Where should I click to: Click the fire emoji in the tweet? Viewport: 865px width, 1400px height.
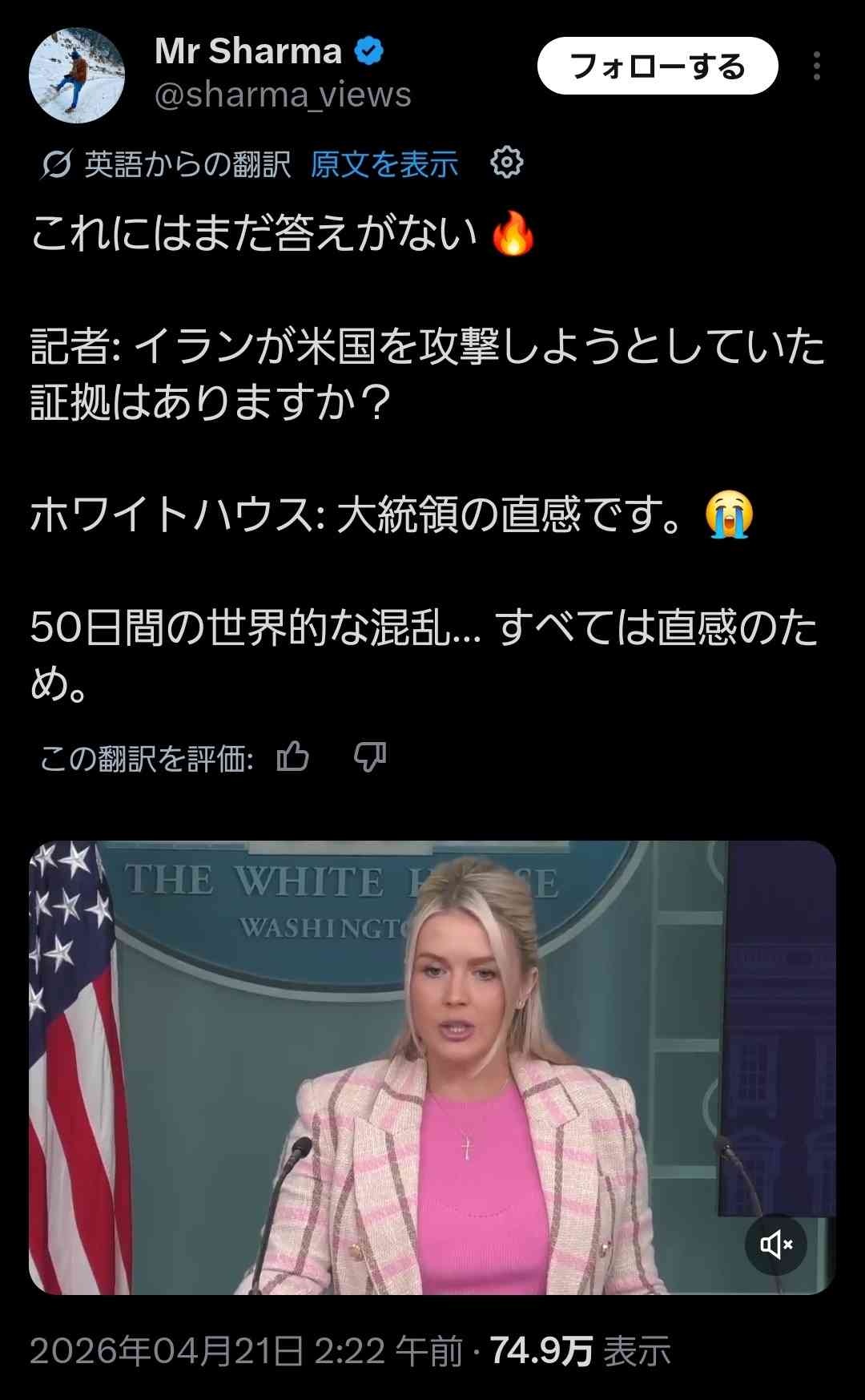coord(513,233)
